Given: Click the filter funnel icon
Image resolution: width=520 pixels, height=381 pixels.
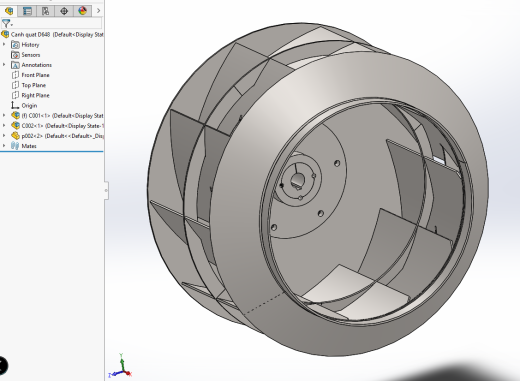Looking at the screenshot, I should (x=7, y=23).
